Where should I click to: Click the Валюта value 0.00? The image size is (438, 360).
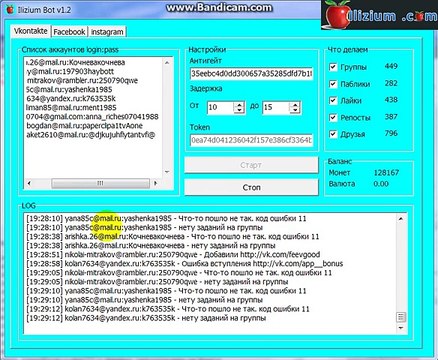click(381, 184)
